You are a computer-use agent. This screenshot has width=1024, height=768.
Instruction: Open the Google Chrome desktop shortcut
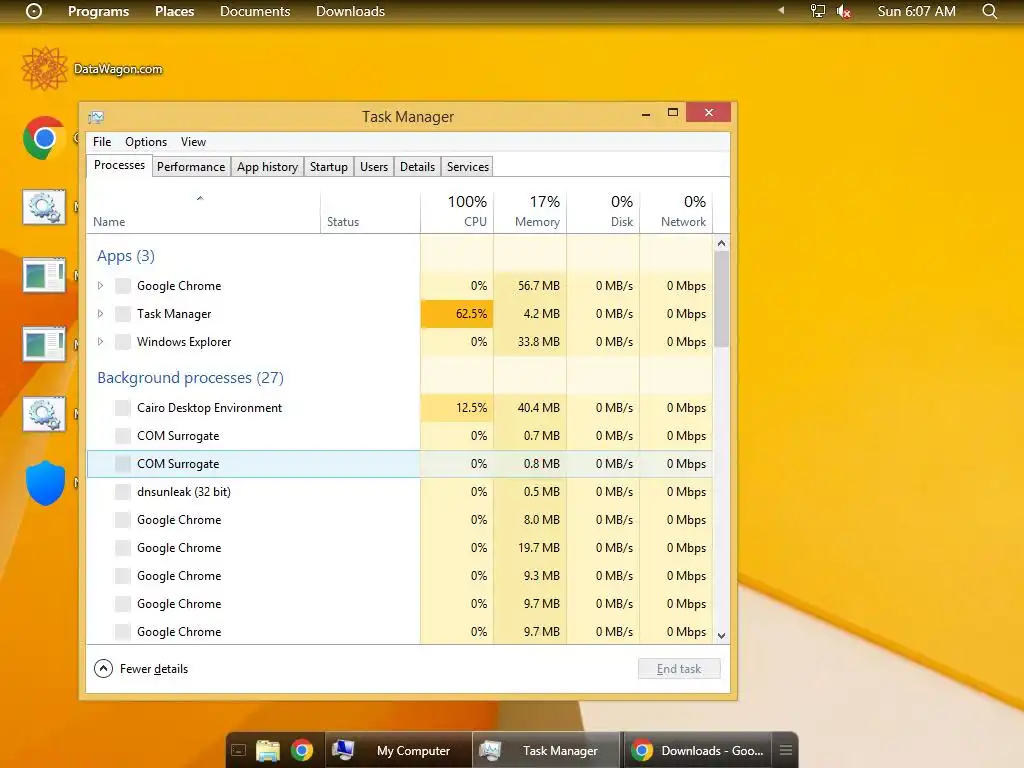pyautogui.click(x=44, y=138)
